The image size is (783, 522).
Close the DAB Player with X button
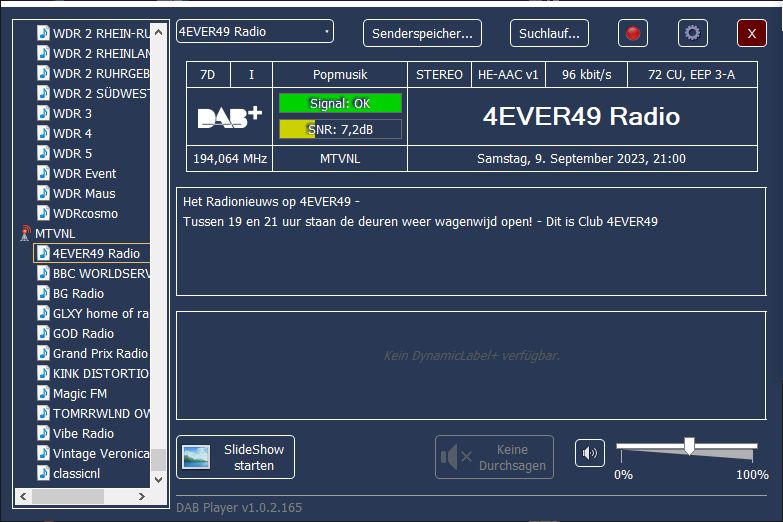[752, 33]
